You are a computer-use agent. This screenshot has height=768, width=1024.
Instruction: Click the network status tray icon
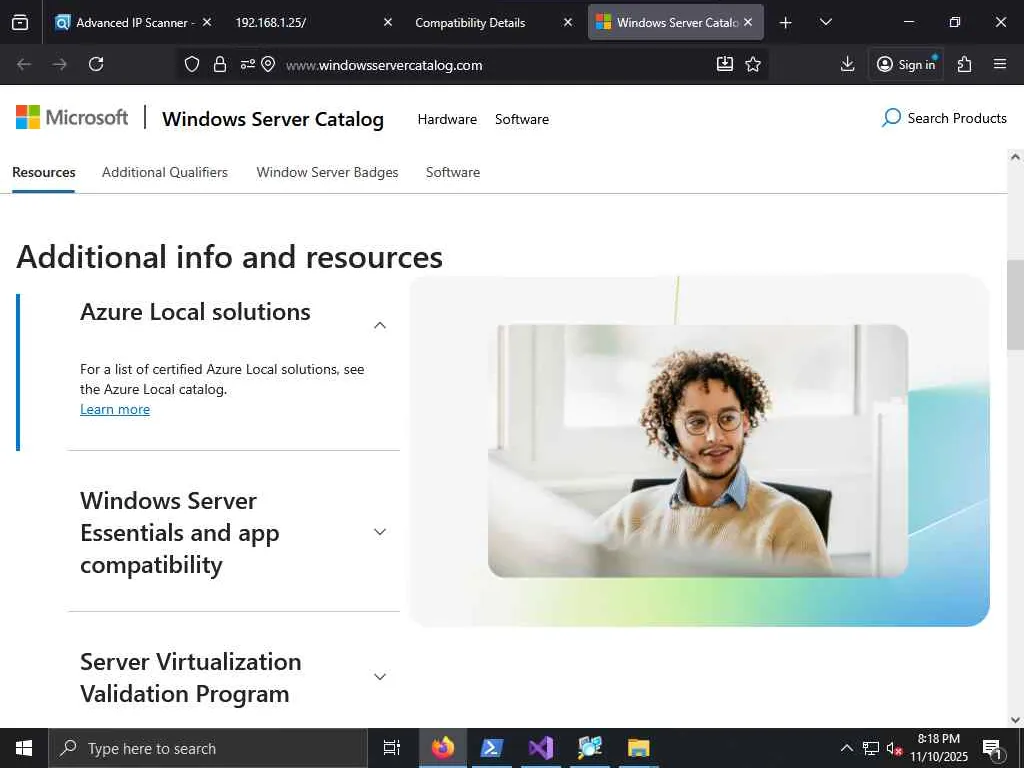pos(871,748)
